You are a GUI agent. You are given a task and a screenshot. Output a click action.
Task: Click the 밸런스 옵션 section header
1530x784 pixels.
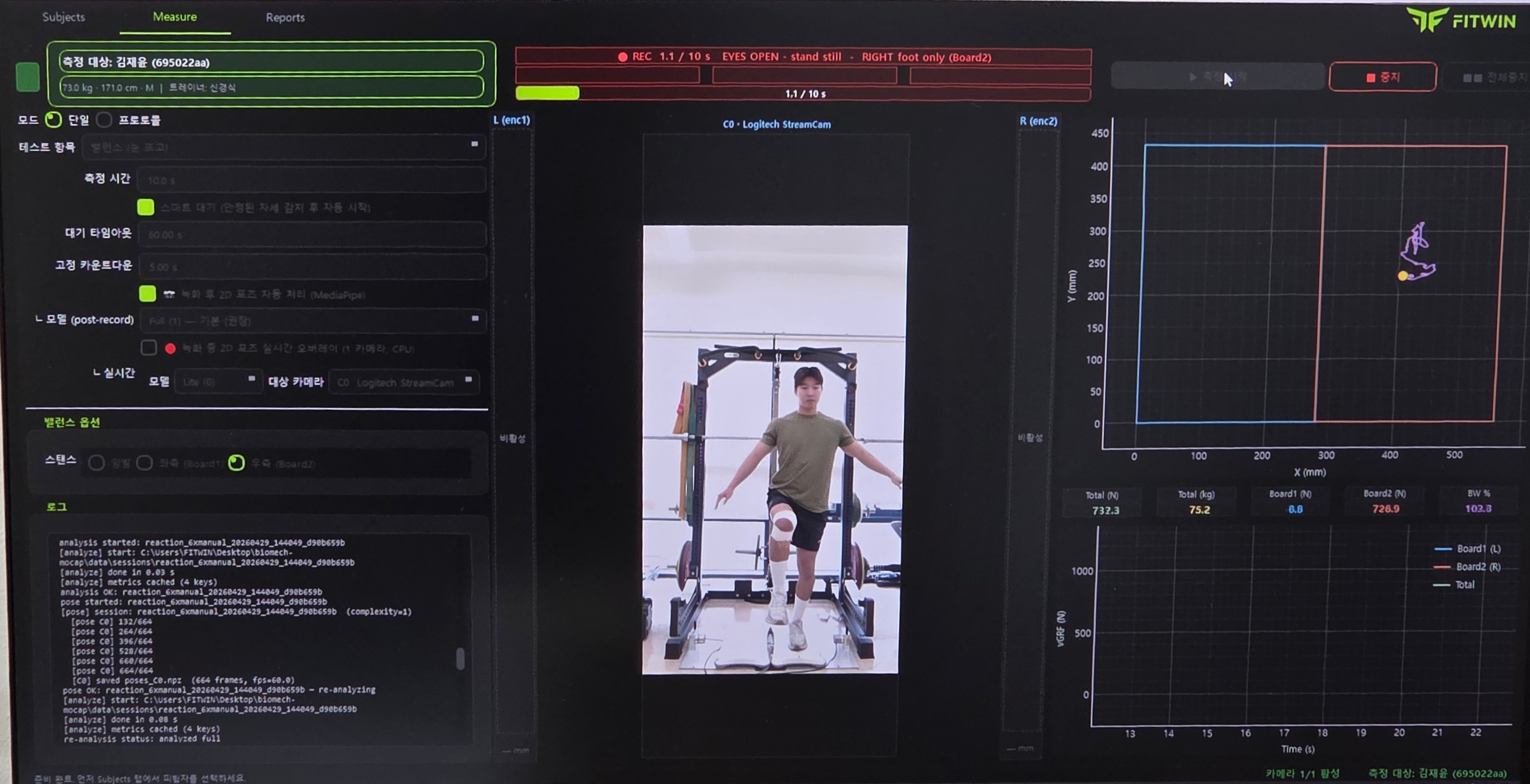pos(72,422)
